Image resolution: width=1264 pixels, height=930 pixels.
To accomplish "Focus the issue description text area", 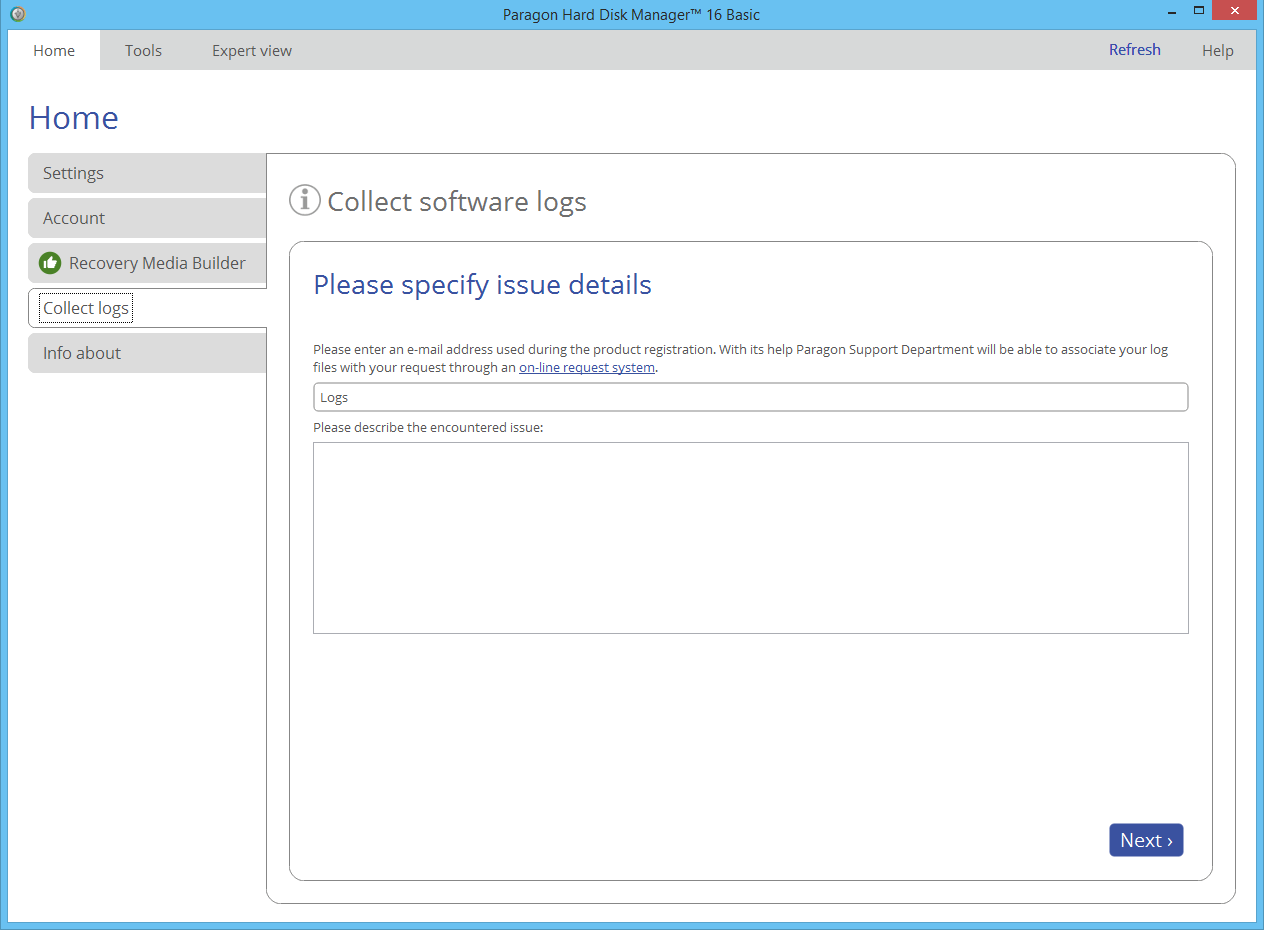I will click(x=750, y=537).
